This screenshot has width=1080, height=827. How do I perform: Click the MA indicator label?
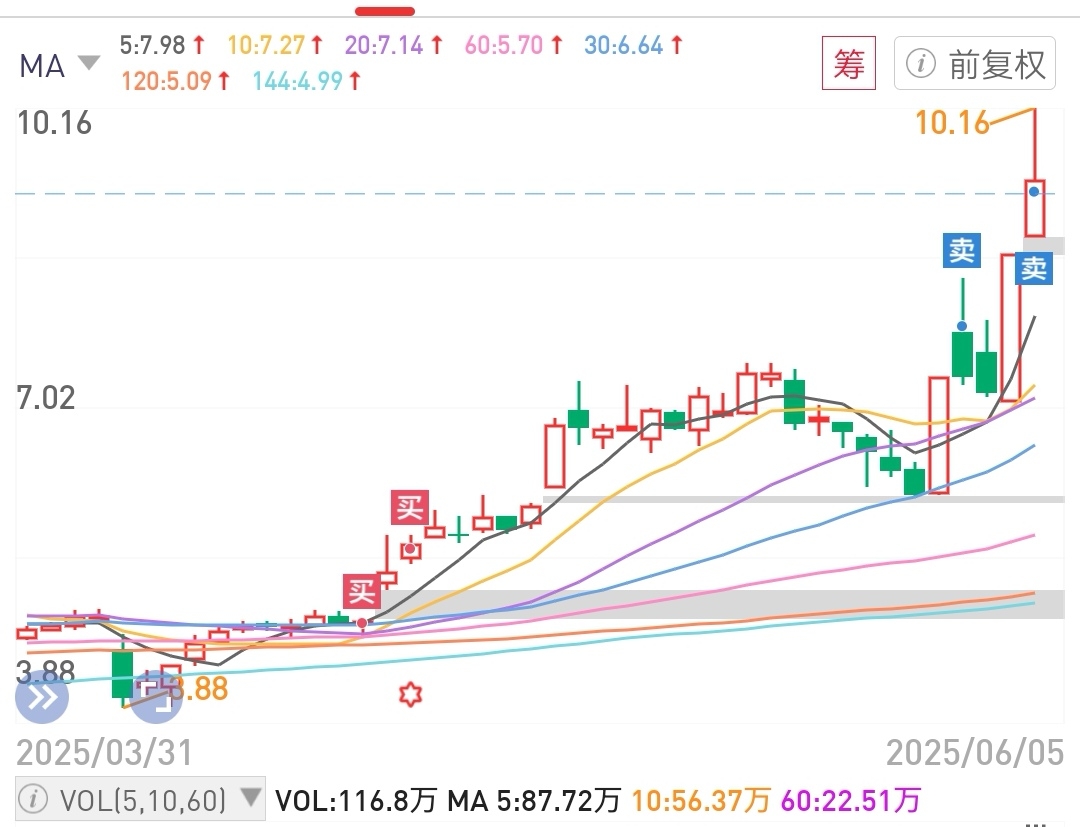[42, 67]
